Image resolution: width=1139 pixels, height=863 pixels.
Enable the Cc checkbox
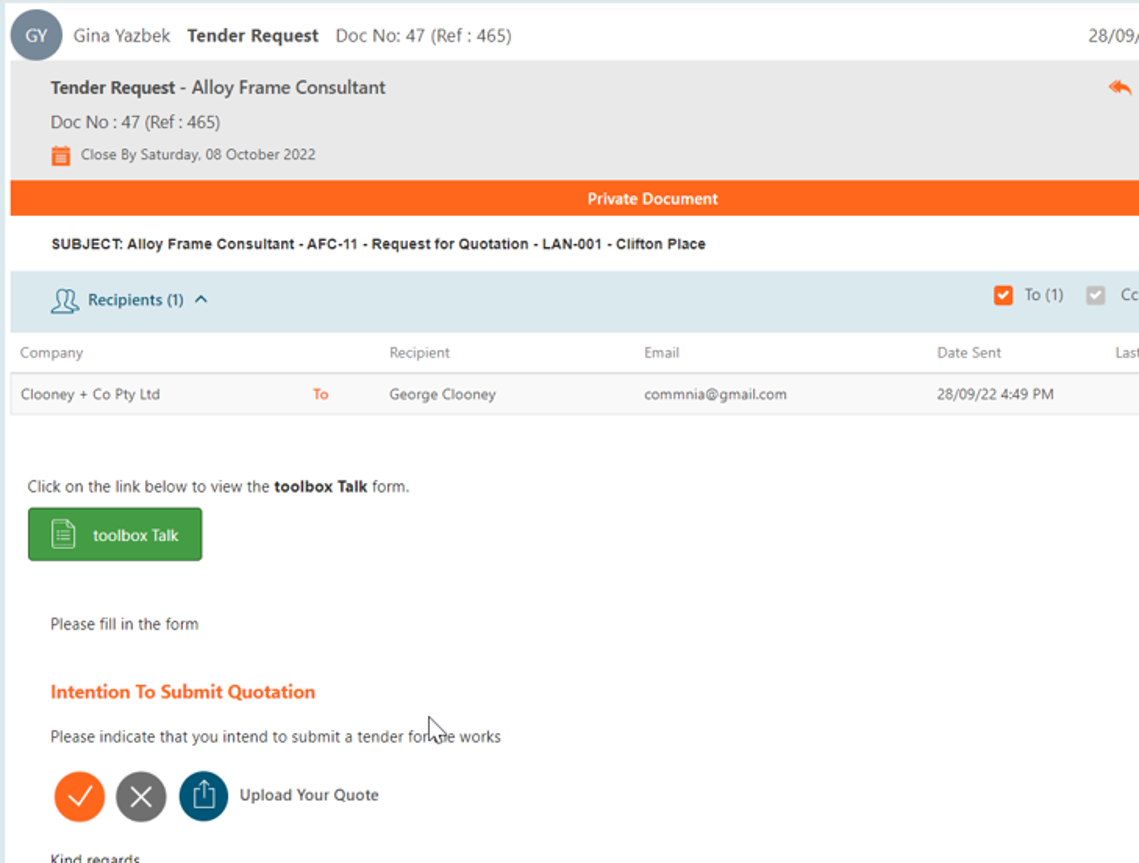coord(1094,294)
